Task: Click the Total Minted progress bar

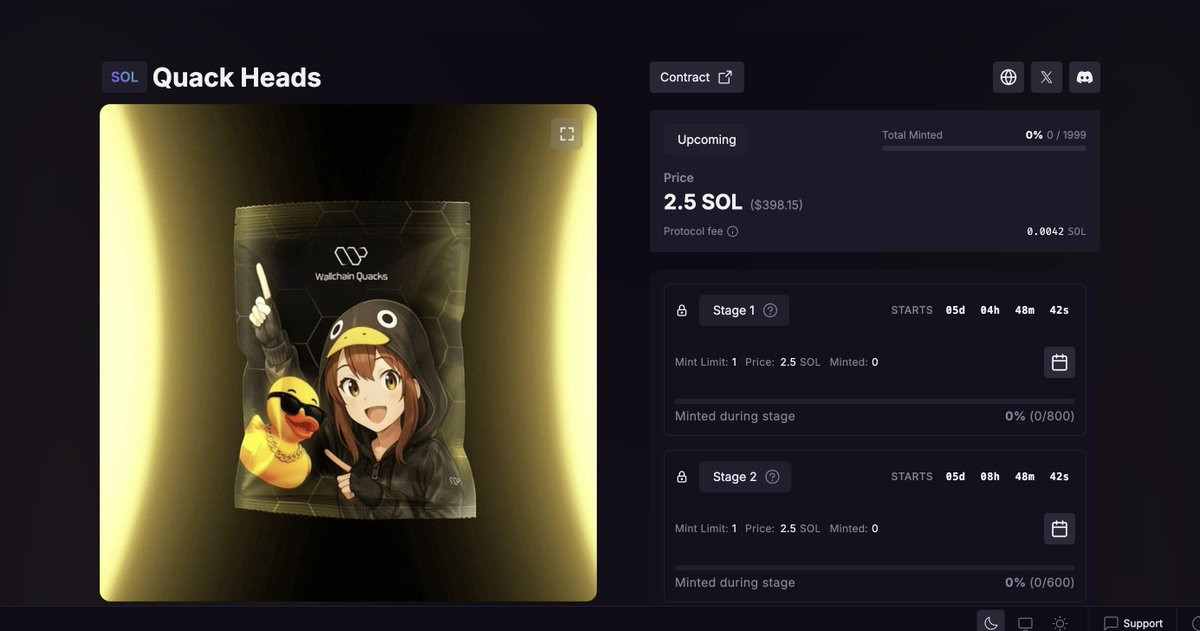Action: click(984, 148)
